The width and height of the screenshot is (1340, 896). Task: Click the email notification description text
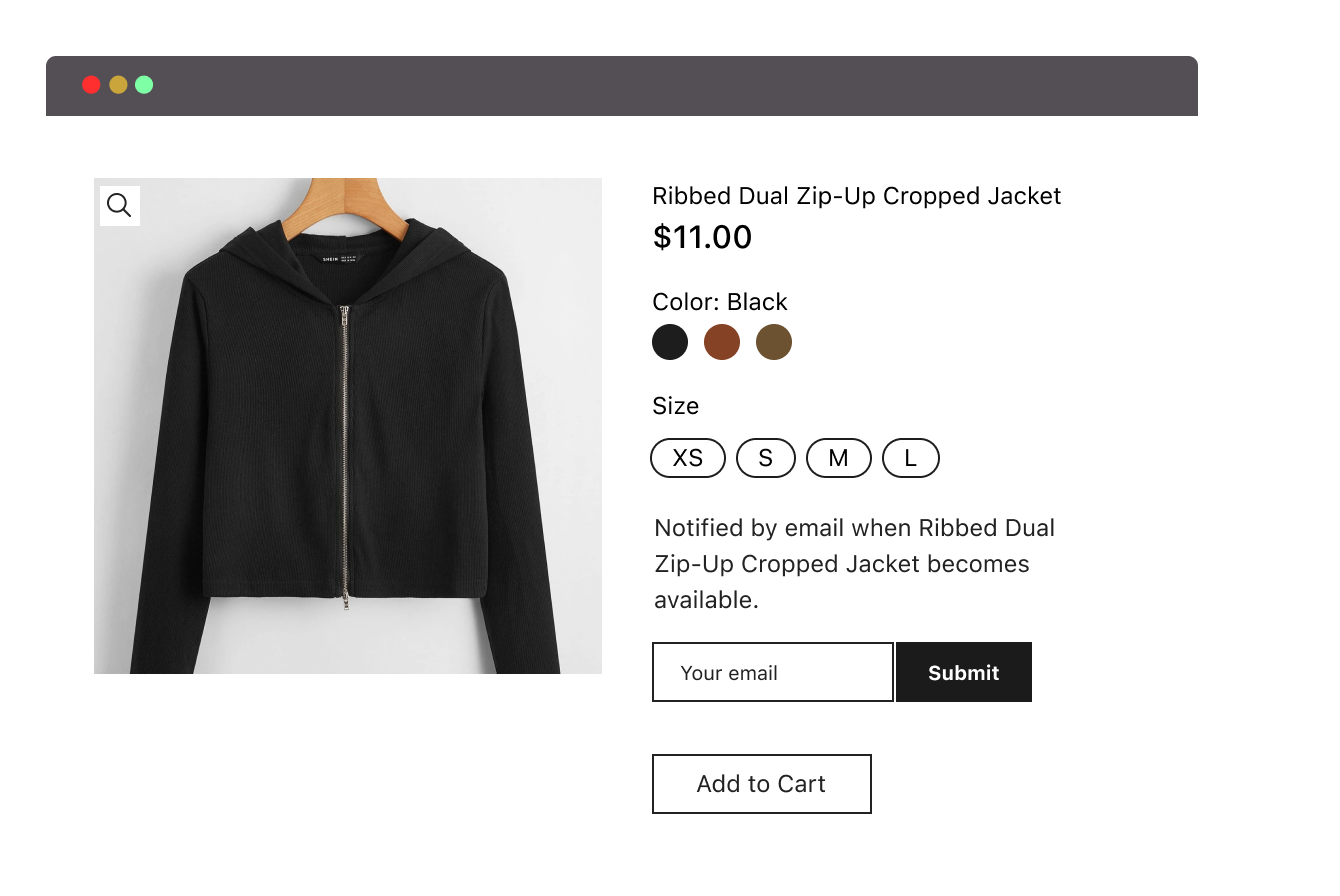coord(854,563)
